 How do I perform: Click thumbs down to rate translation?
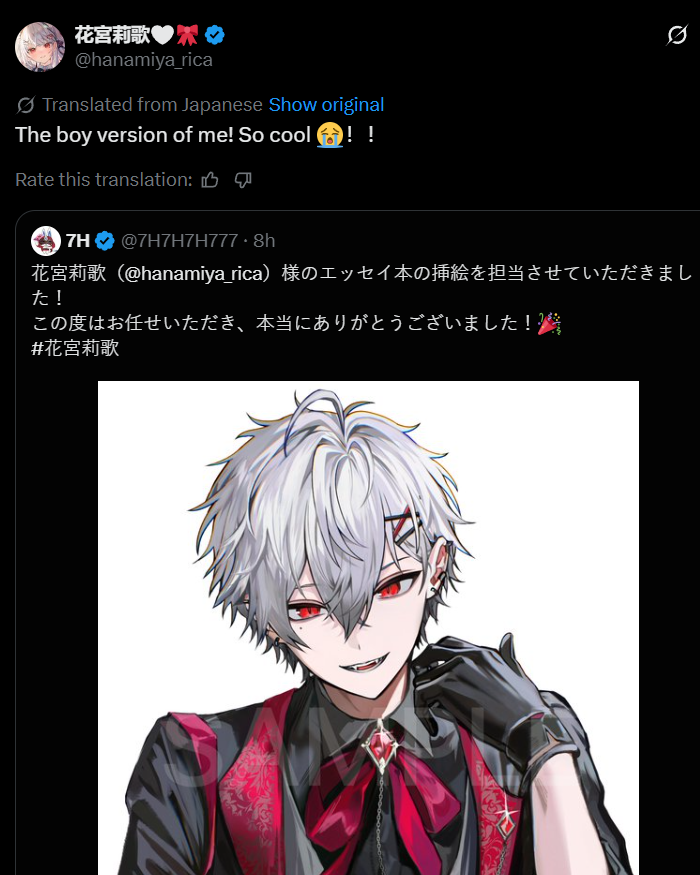pyautogui.click(x=243, y=180)
